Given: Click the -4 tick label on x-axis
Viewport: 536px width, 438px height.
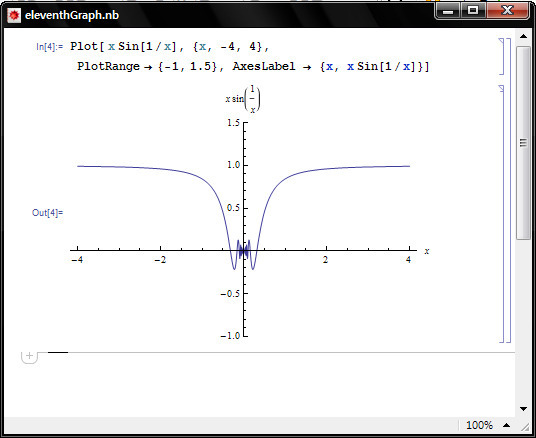Looking at the screenshot, I should [77, 260].
